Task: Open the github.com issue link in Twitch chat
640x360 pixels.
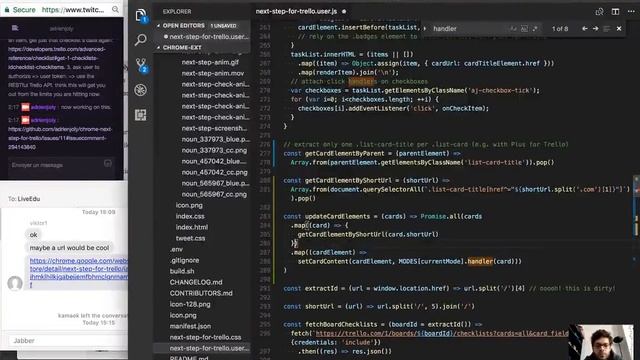Action: pyautogui.click(x=60, y=138)
